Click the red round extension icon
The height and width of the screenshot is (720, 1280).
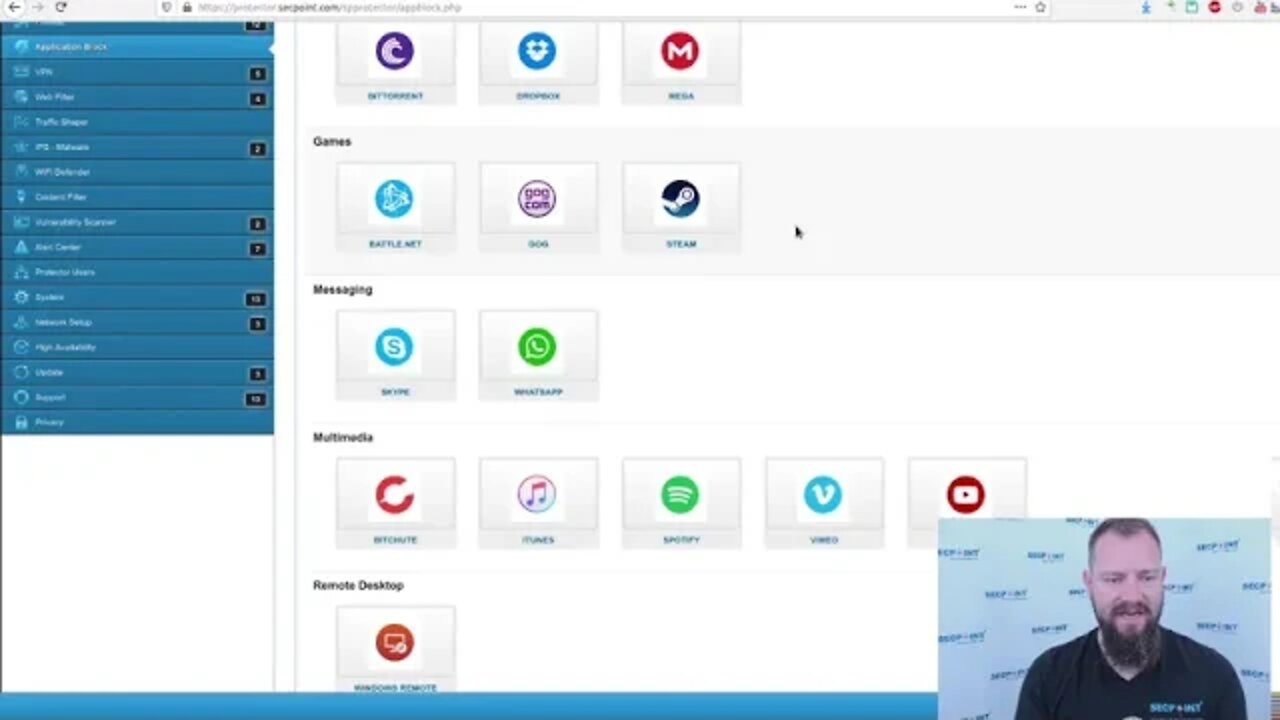click(1215, 7)
